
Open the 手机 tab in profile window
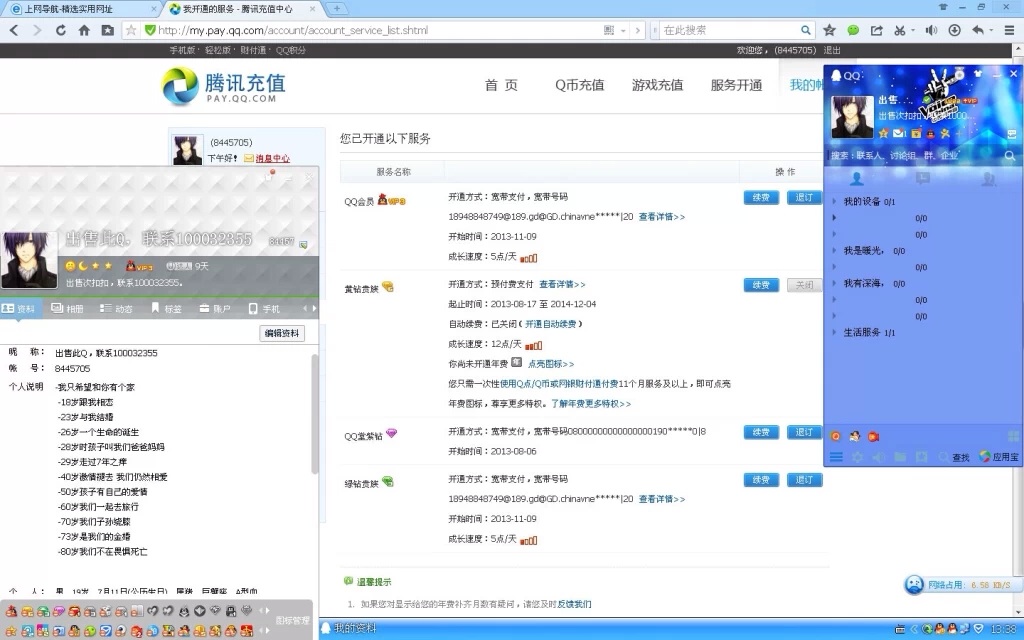[x=264, y=308]
